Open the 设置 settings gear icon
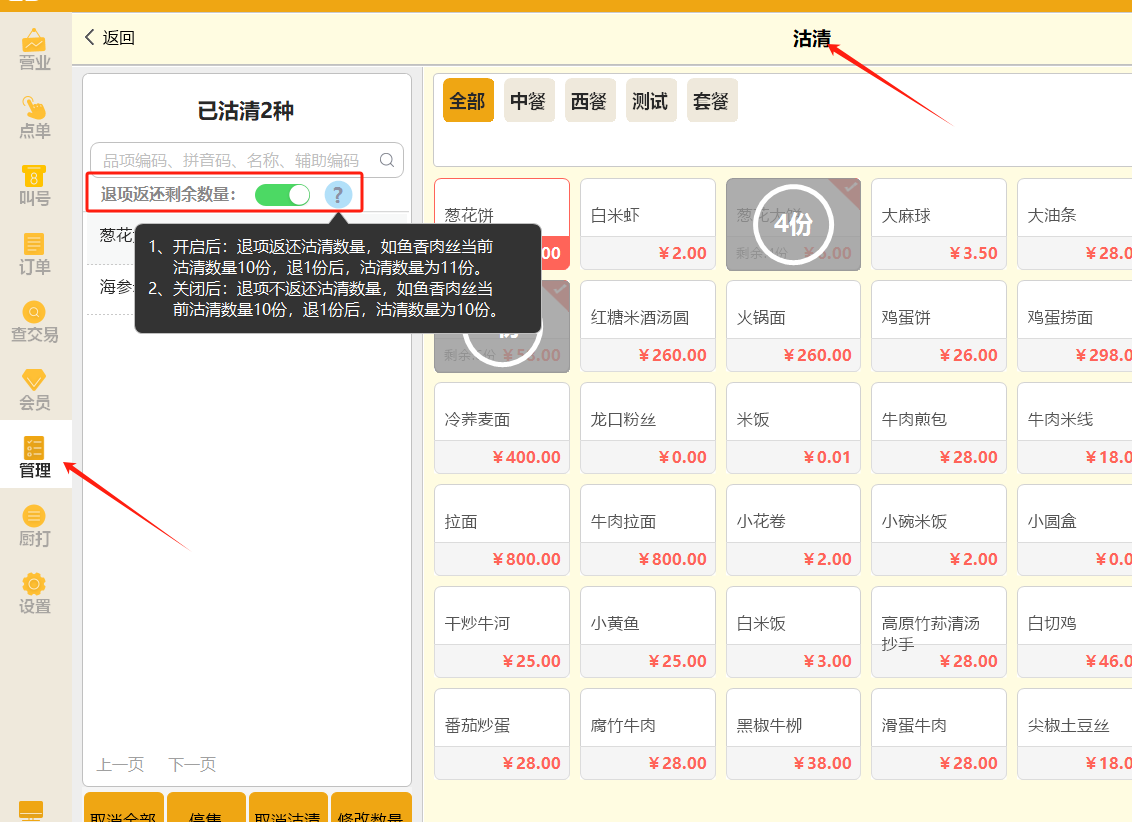 [35, 593]
